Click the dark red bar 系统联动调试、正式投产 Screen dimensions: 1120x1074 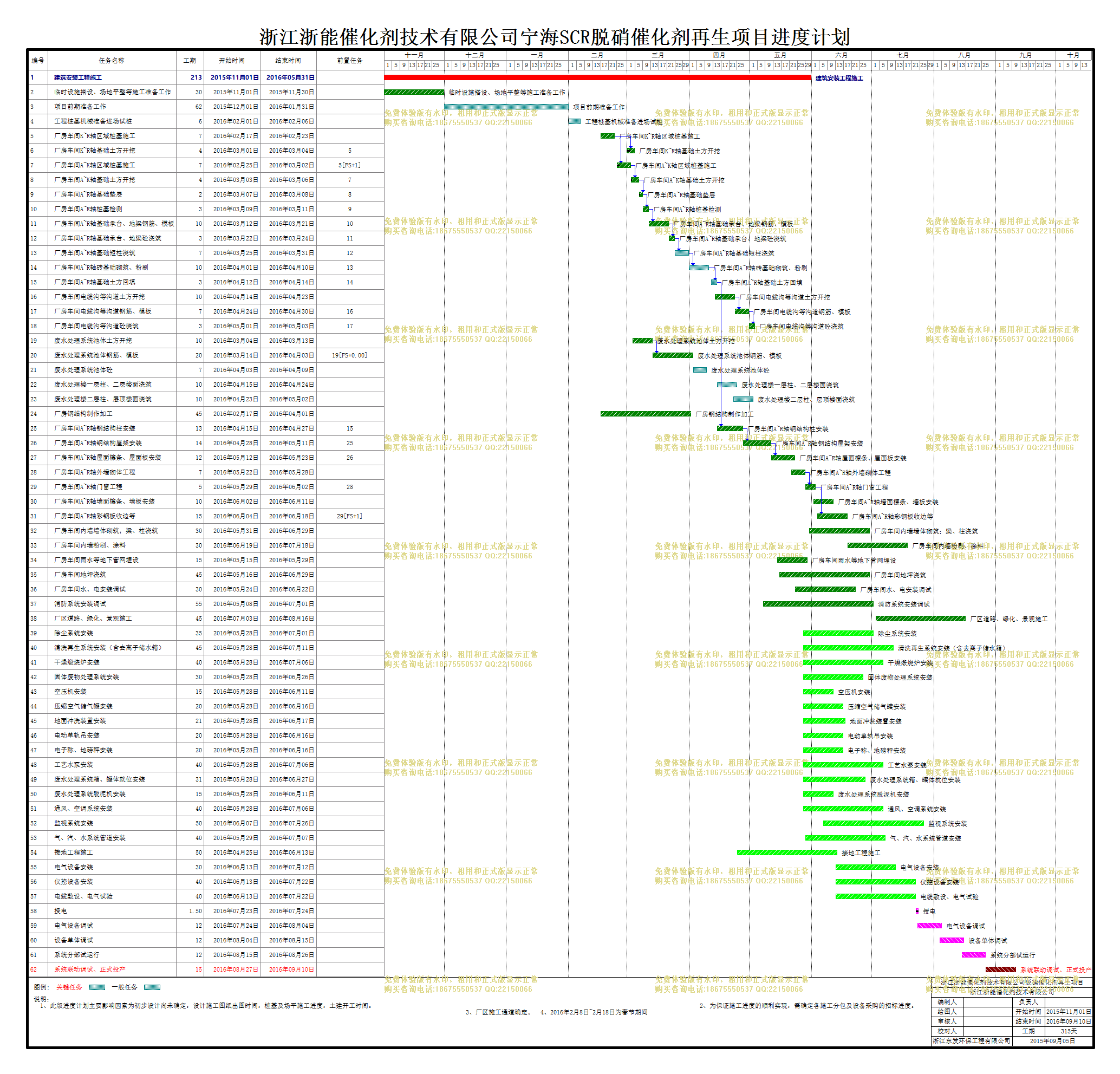[1000, 970]
